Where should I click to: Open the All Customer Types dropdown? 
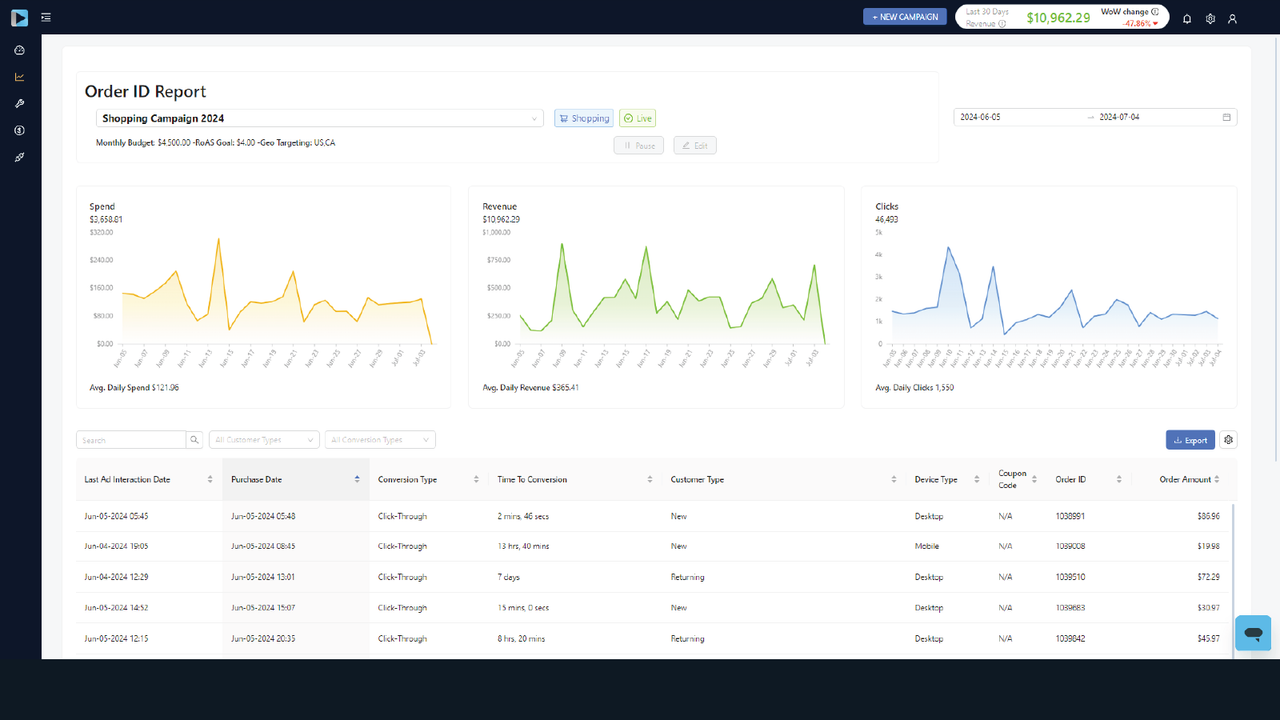[264, 440]
